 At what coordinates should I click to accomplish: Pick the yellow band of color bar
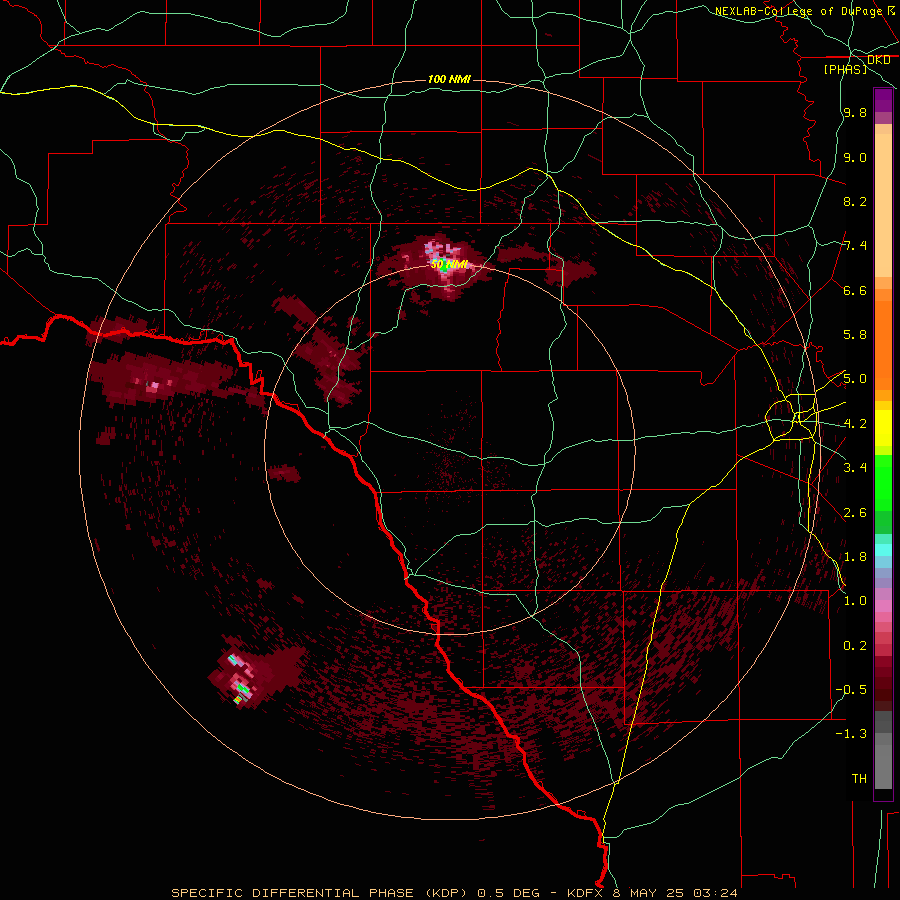click(883, 428)
